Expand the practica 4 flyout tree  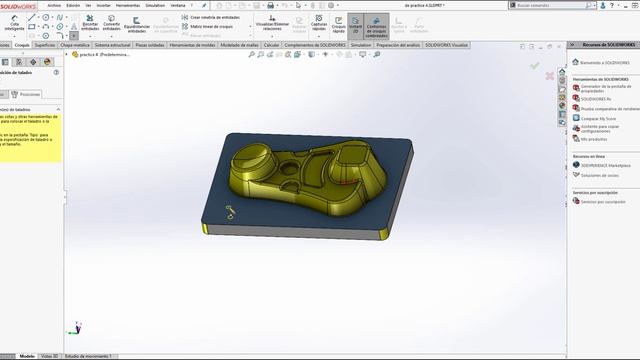pyautogui.click(x=67, y=54)
